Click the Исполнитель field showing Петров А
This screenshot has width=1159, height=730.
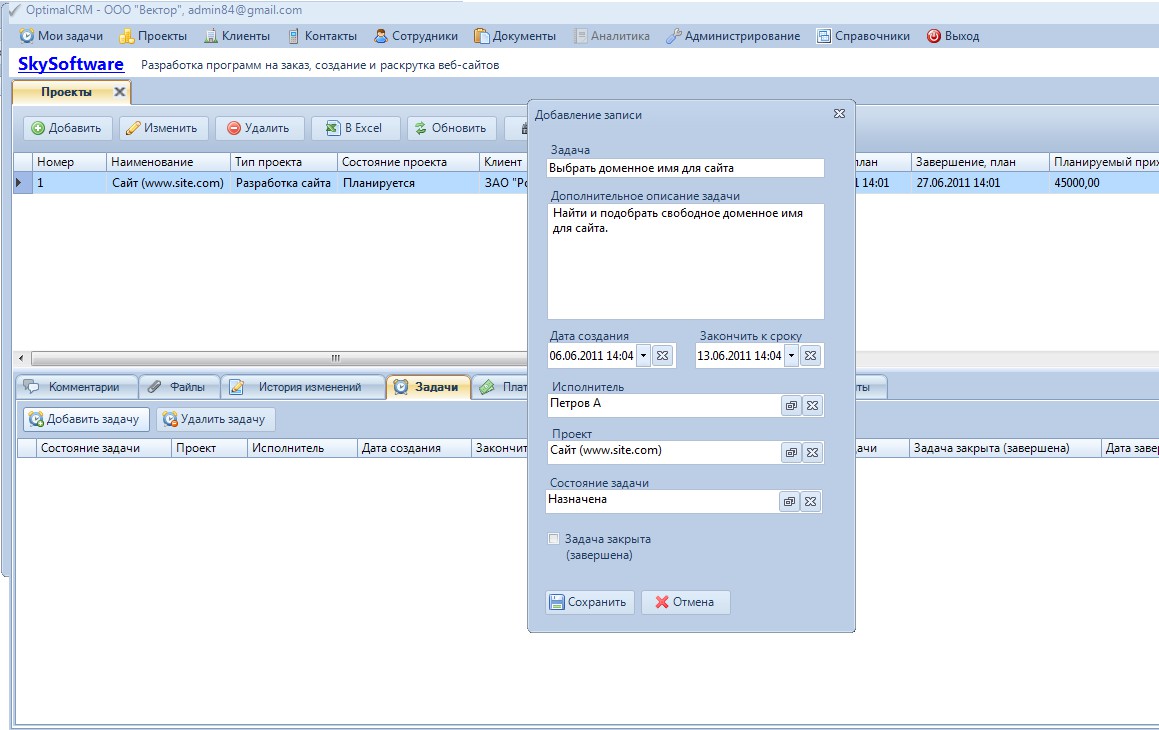point(664,405)
